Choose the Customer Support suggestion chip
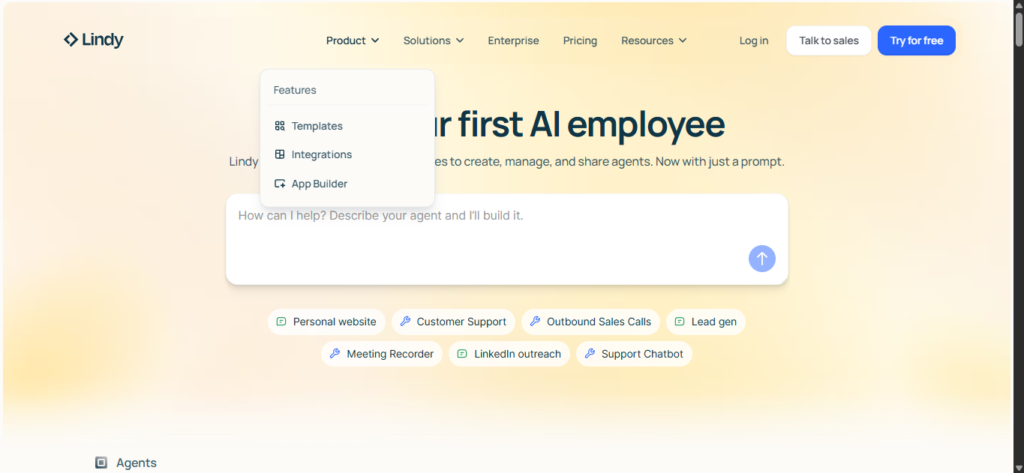Screen dimensions: 1024x473 click(x=453, y=321)
